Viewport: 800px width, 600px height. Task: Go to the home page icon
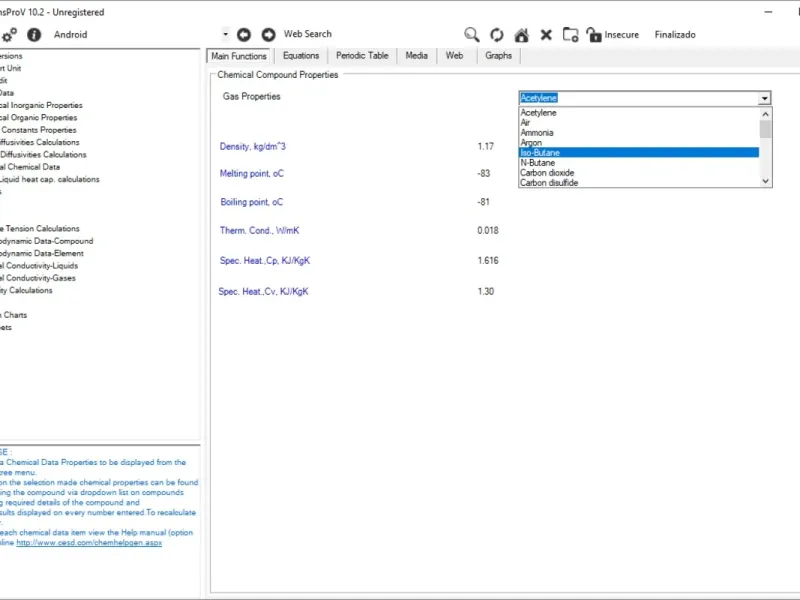tap(521, 34)
